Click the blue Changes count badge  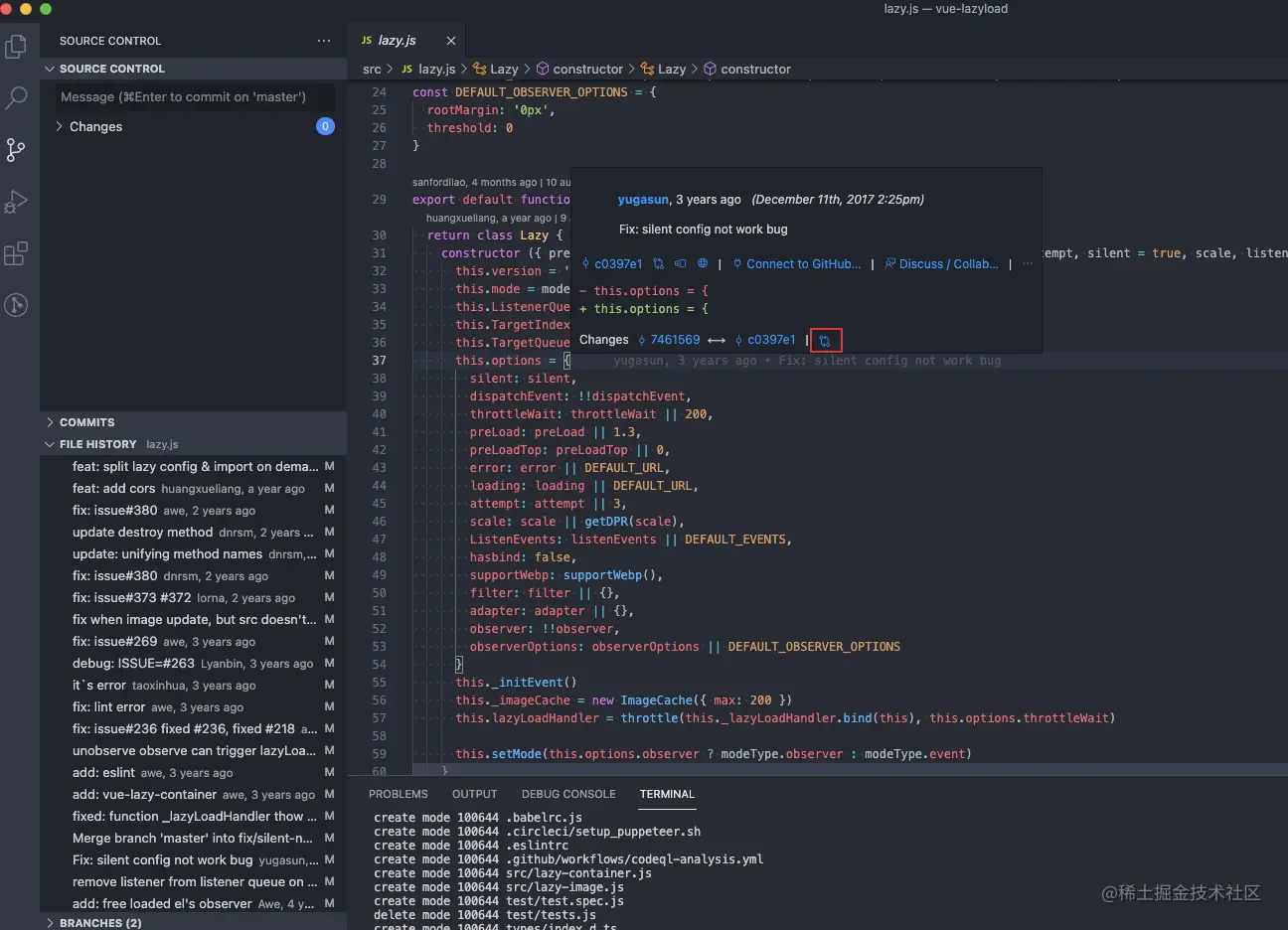point(325,126)
